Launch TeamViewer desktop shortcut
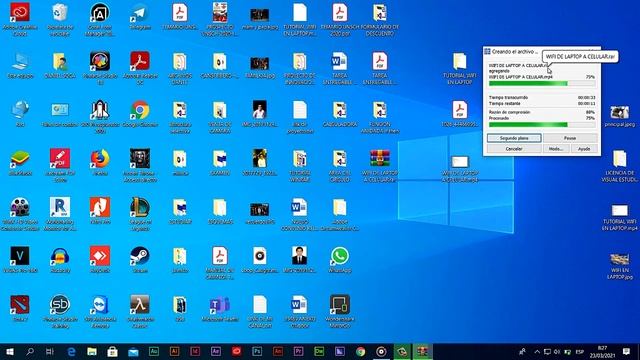This screenshot has height=360, width=640. point(100,311)
